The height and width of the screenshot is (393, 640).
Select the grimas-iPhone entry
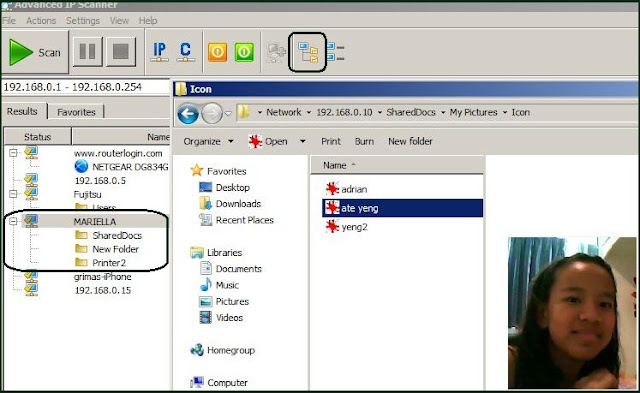point(102,277)
